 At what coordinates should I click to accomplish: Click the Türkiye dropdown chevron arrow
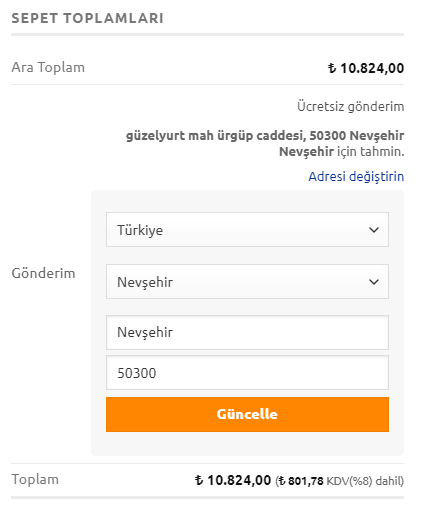point(374,230)
